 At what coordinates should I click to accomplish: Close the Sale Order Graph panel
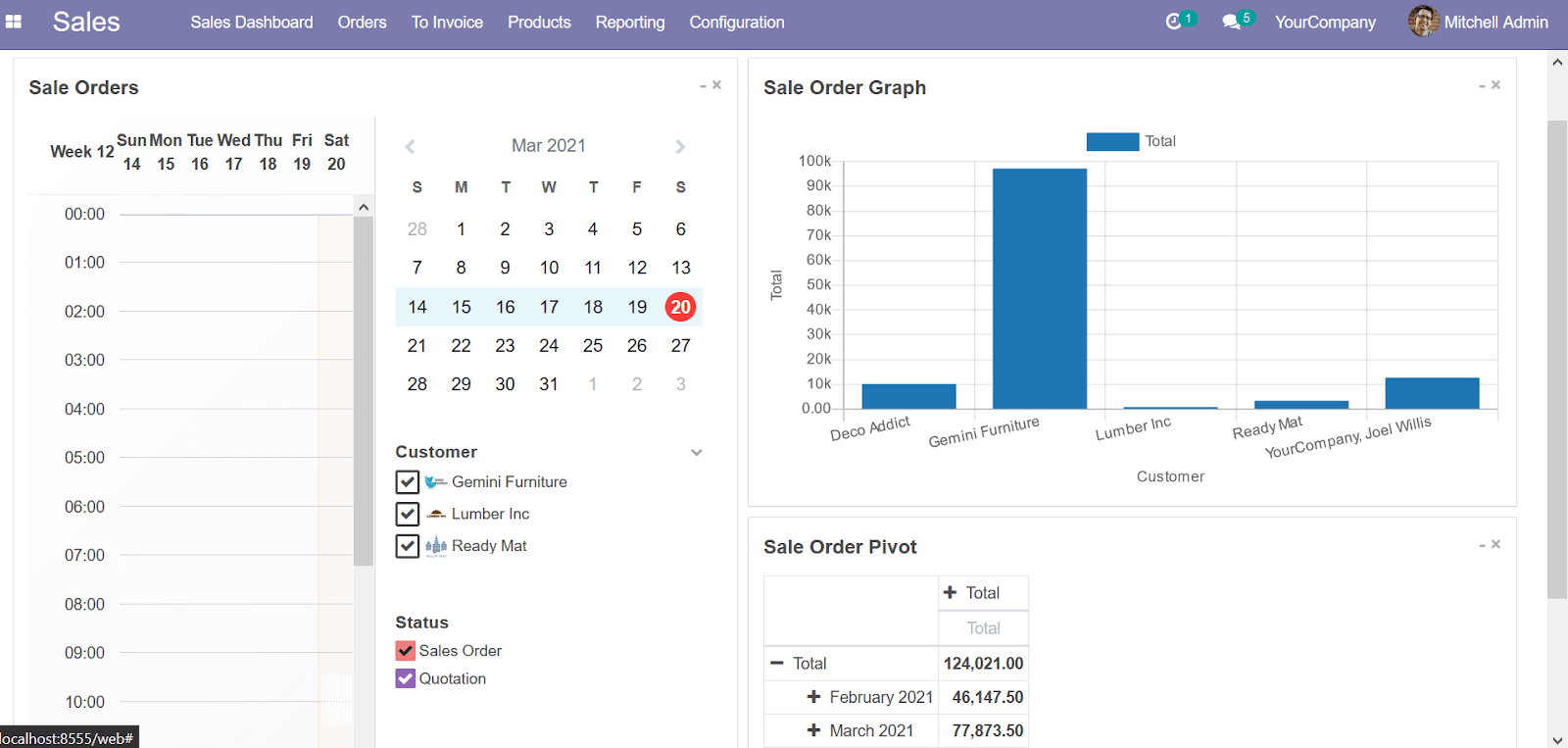[1496, 85]
